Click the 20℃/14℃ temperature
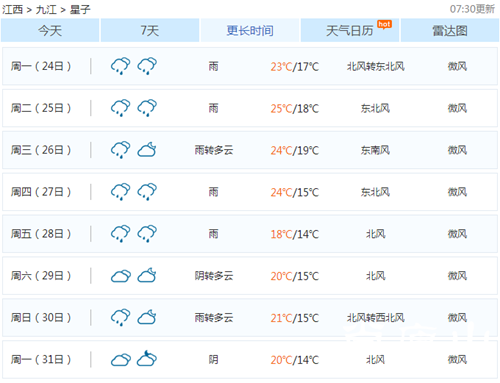The height and width of the screenshot is (383, 500). (x=295, y=360)
